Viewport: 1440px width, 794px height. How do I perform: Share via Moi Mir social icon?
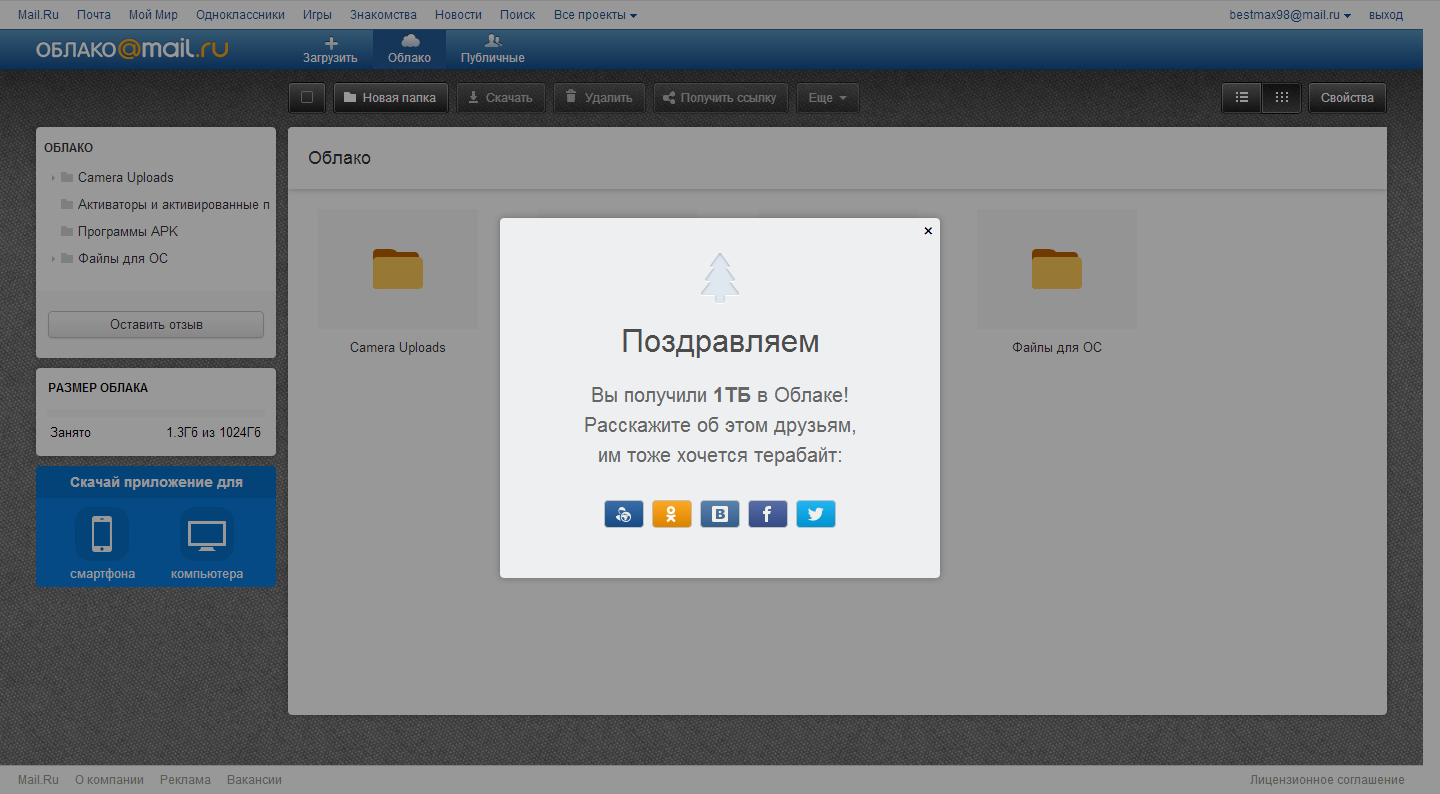[x=624, y=514]
